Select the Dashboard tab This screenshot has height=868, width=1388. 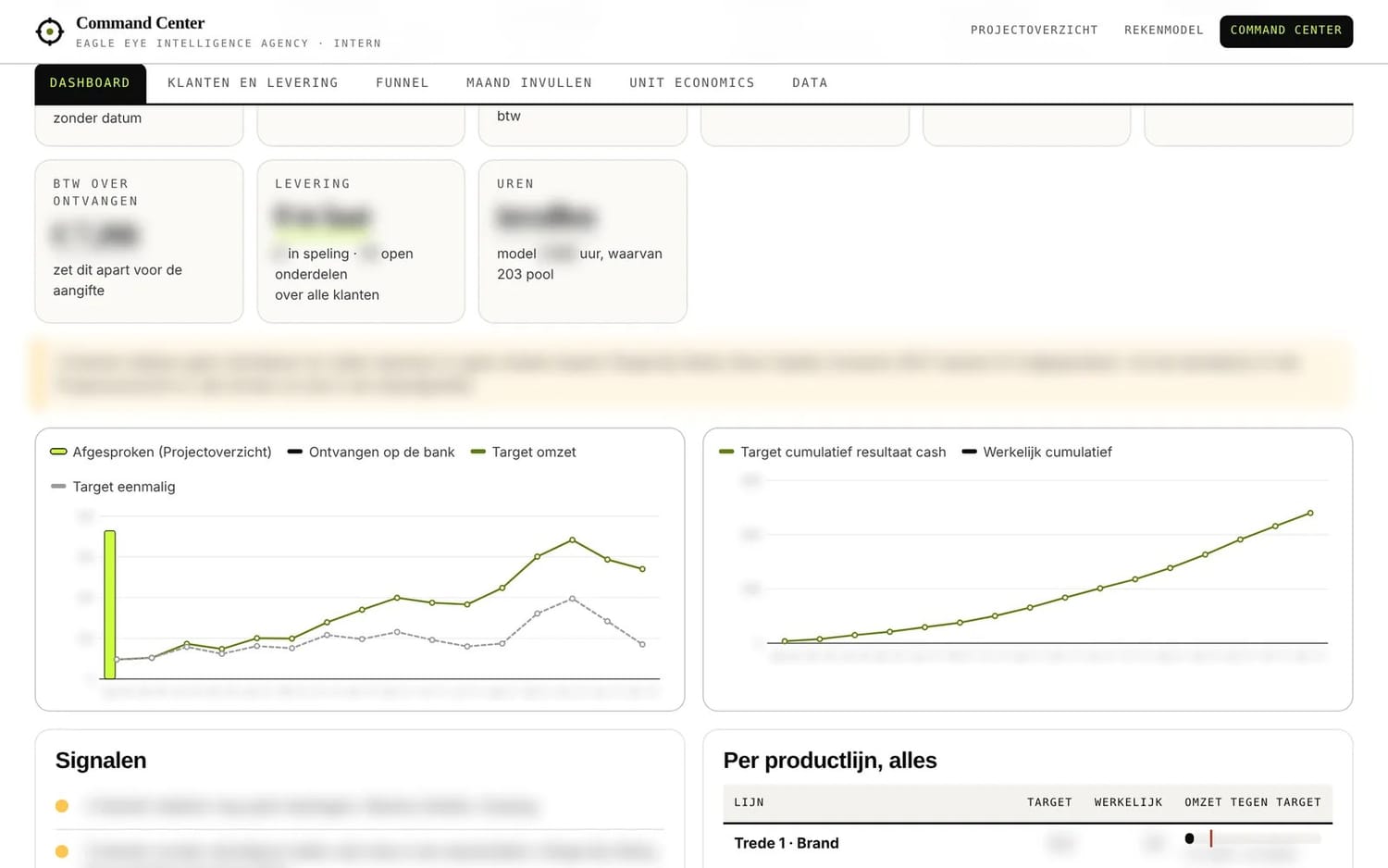click(90, 83)
